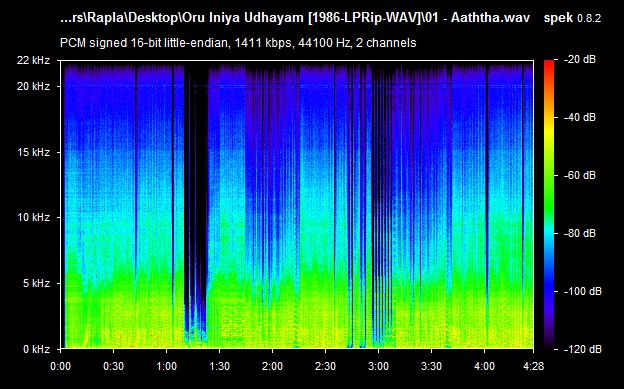The width and height of the screenshot is (624, 389).
Task: Click the -120 dB legend label
Action: click(x=583, y=349)
